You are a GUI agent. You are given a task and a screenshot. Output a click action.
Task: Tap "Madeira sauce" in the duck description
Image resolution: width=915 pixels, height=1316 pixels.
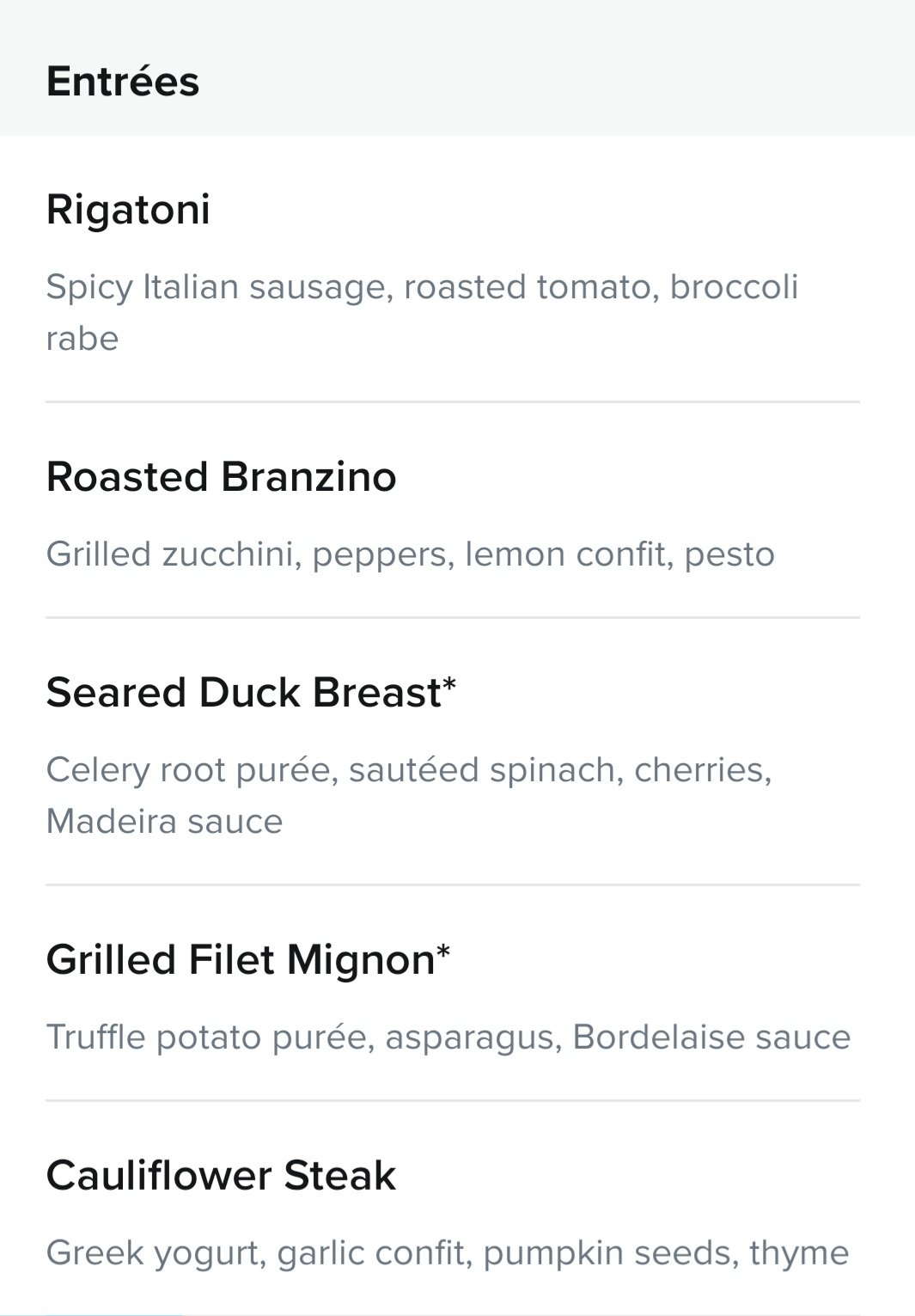click(164, 822)
